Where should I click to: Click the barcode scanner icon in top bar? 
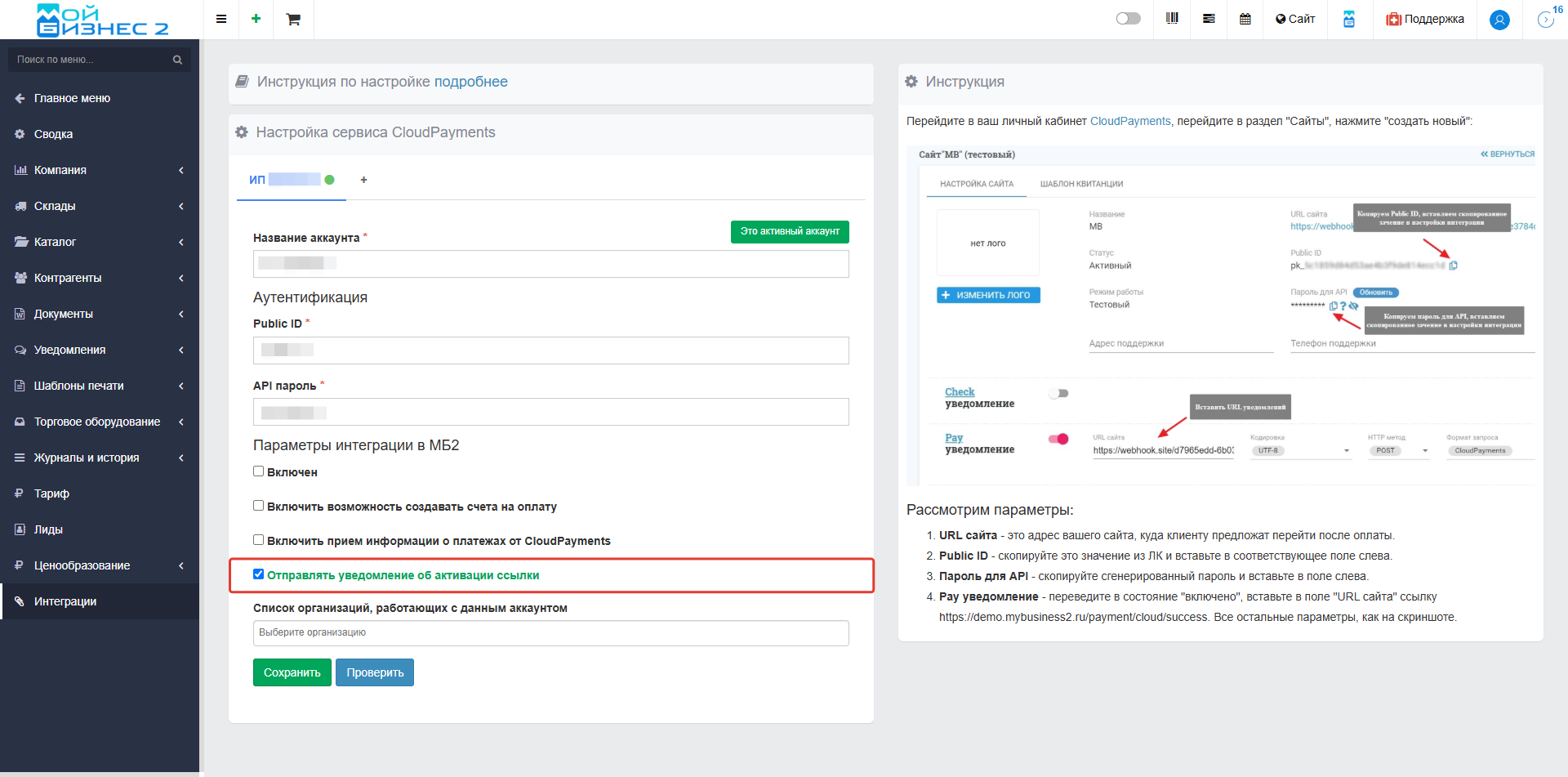(x=1172, y=19)
